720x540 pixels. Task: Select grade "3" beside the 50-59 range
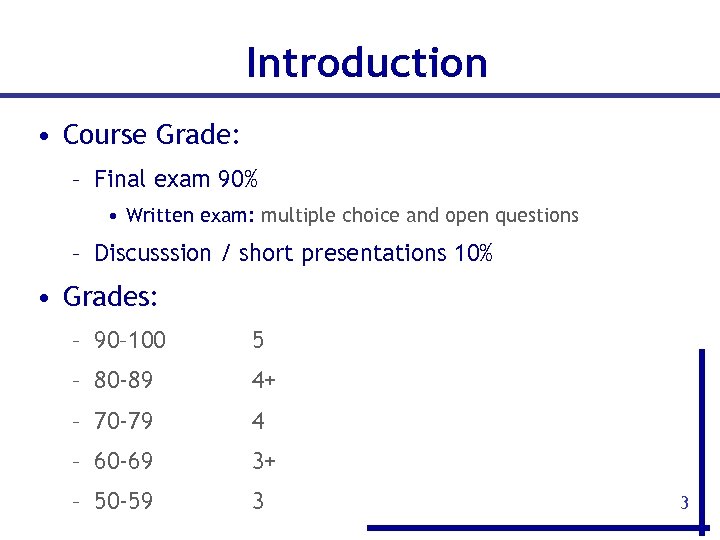(258, 501)
